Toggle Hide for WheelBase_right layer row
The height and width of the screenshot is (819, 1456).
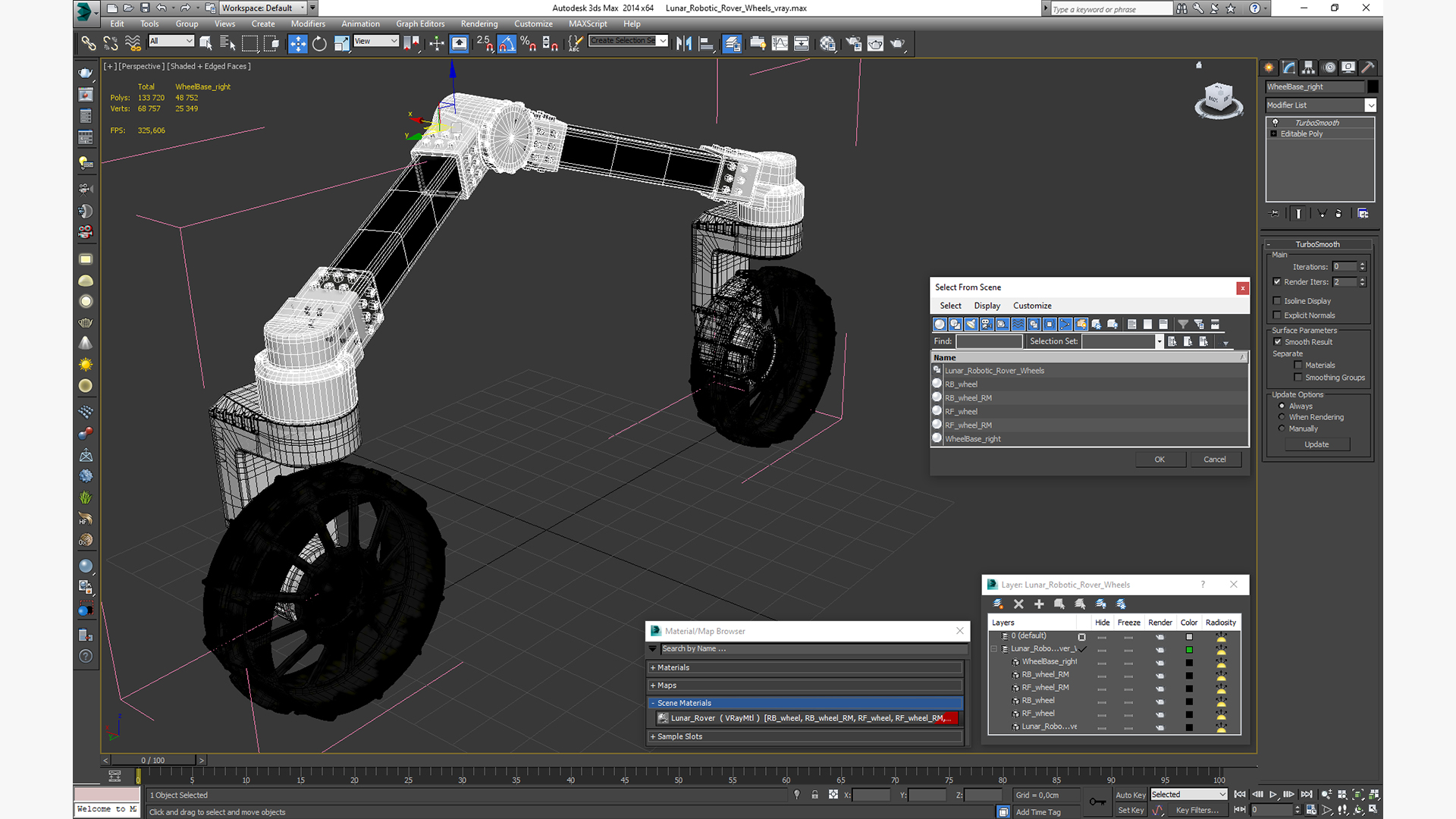pyautogui.click(x=1102, y=663)
